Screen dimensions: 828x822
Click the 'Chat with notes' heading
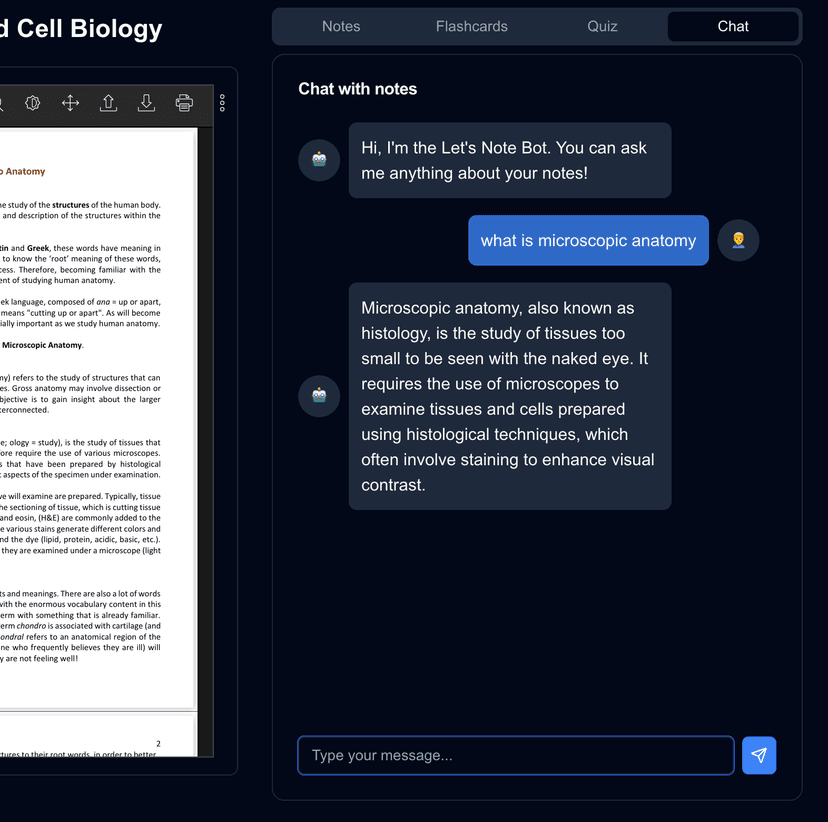[357, 89]
